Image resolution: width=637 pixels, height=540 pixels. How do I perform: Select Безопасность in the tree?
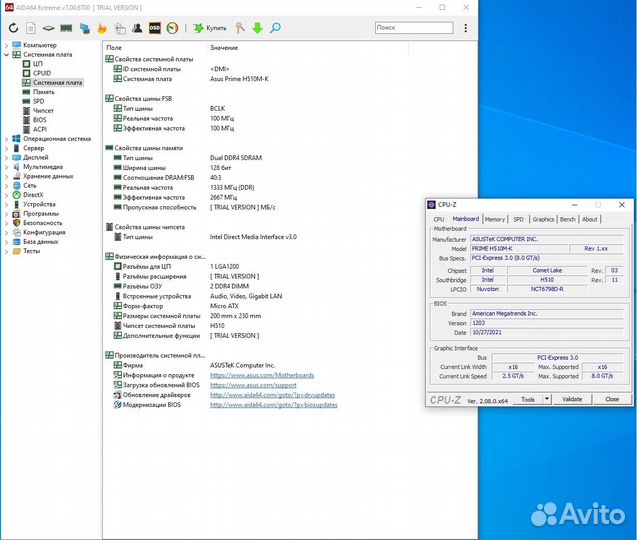pos(43,223)
